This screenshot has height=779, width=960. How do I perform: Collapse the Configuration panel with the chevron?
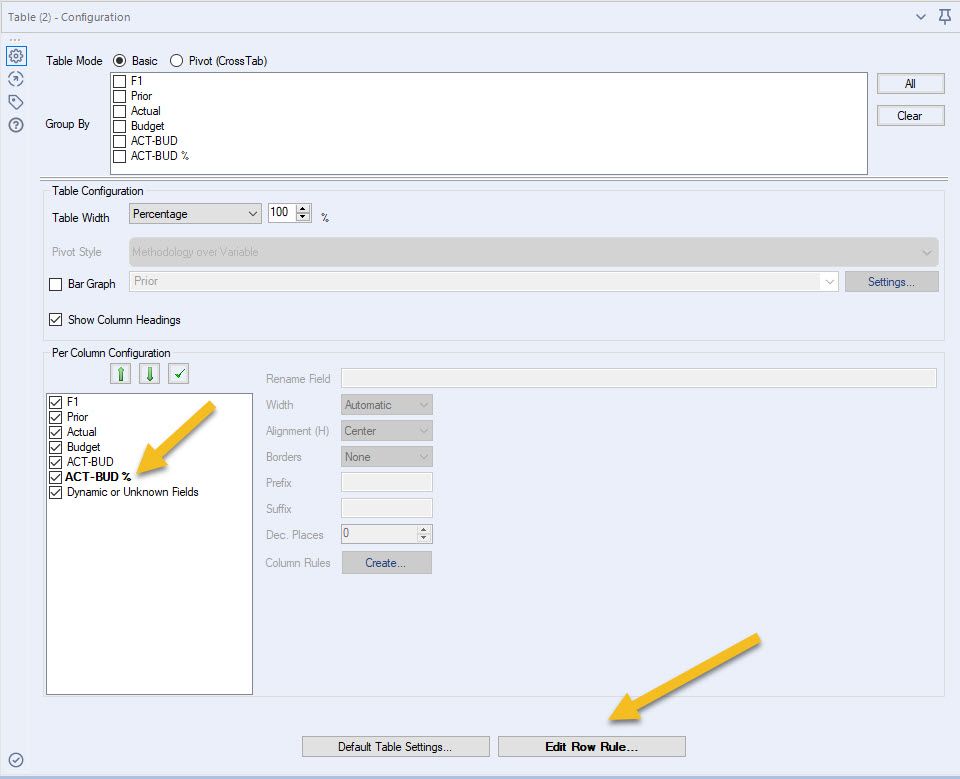(920, 17)
